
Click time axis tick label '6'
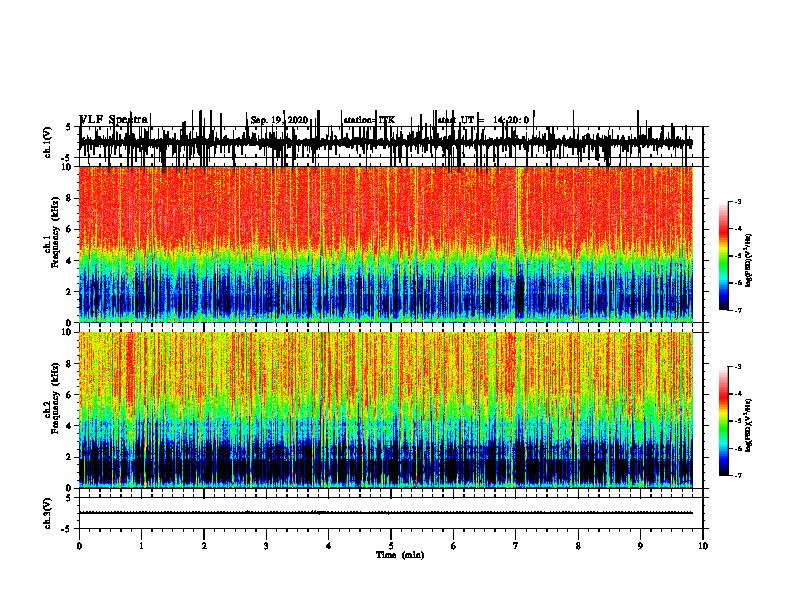point(454,546)
